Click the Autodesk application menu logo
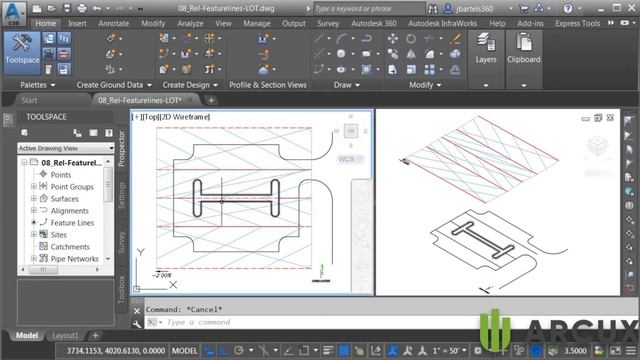The width and height of the screenshot is (640, 360). tap(13, 12)
